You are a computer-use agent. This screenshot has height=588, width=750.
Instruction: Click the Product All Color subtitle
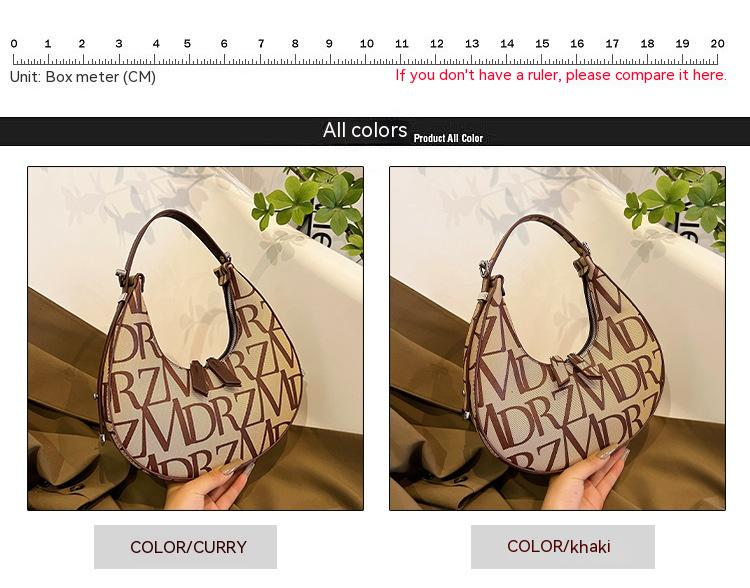(x=448, y=138)
